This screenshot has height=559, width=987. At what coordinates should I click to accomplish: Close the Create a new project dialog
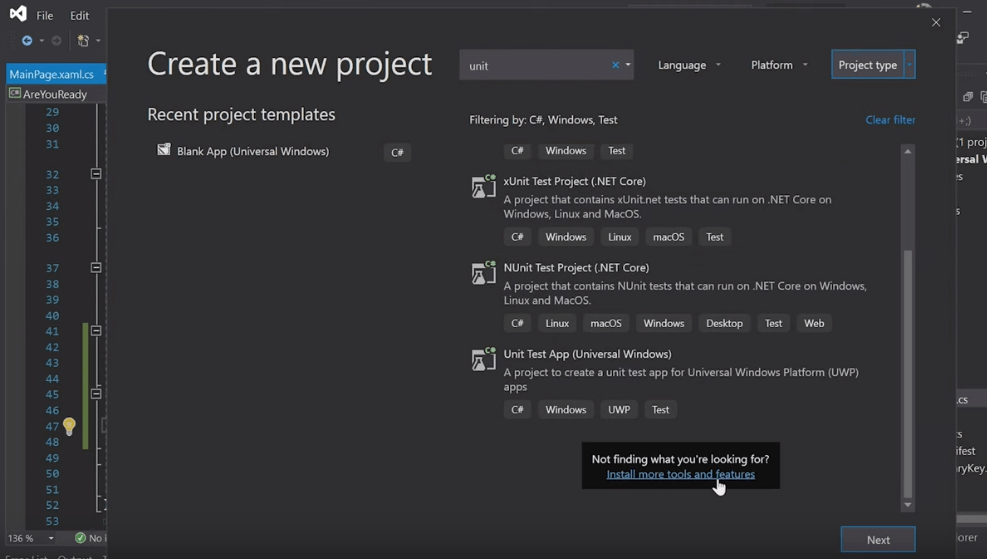(936, 22)
